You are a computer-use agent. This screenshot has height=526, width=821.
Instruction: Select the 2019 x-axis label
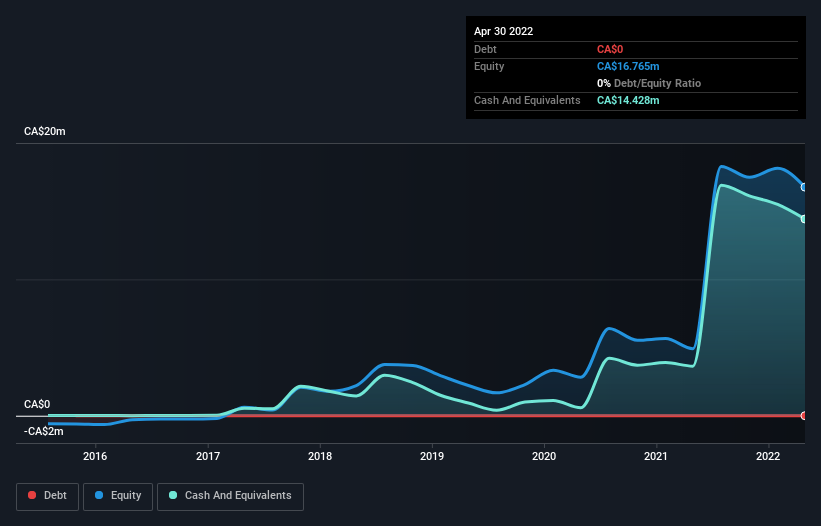click(432, 456)
